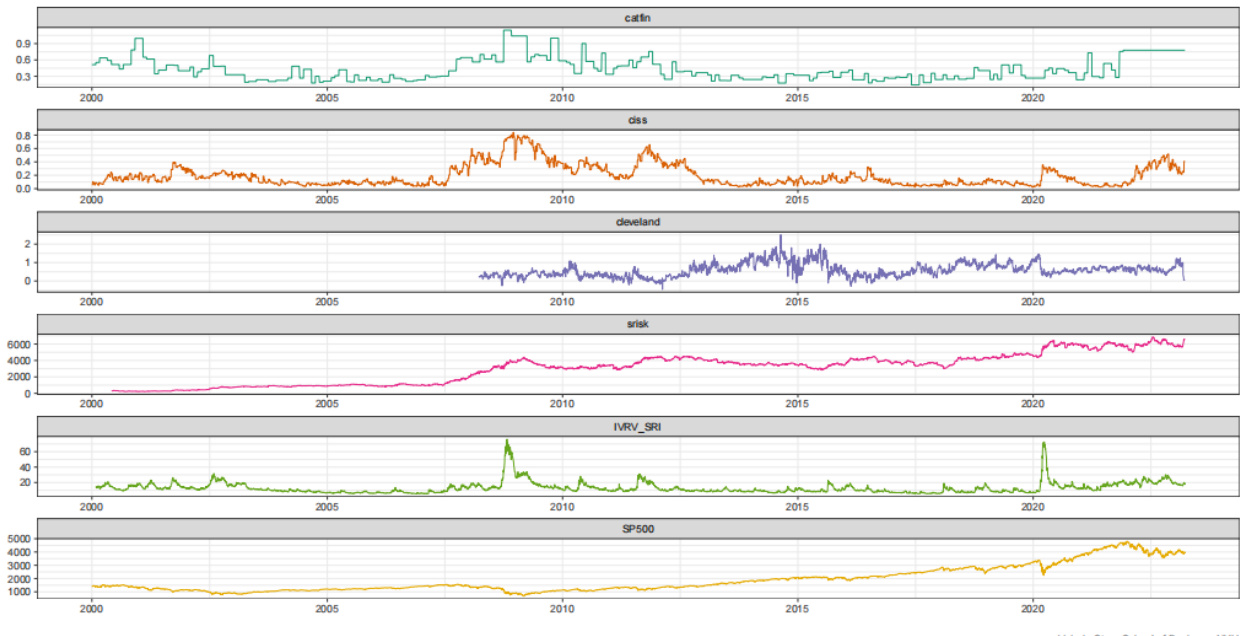Viewport: 1248px width, 636px height.
Task: Select the SP500 facet title strip
Action: [x=638, y=528]
